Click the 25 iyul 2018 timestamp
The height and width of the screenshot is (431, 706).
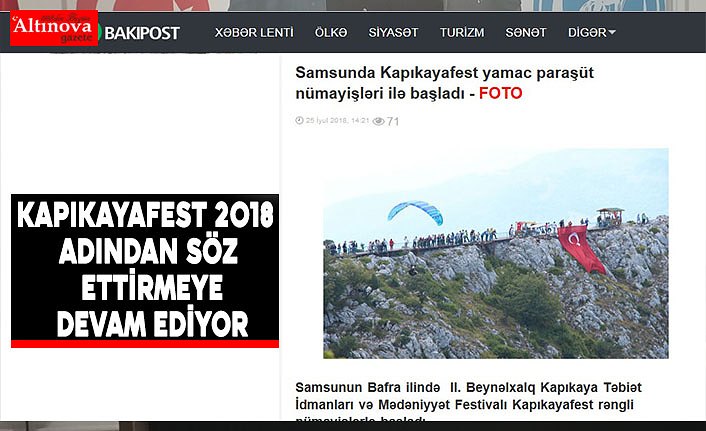coord(337,121)
